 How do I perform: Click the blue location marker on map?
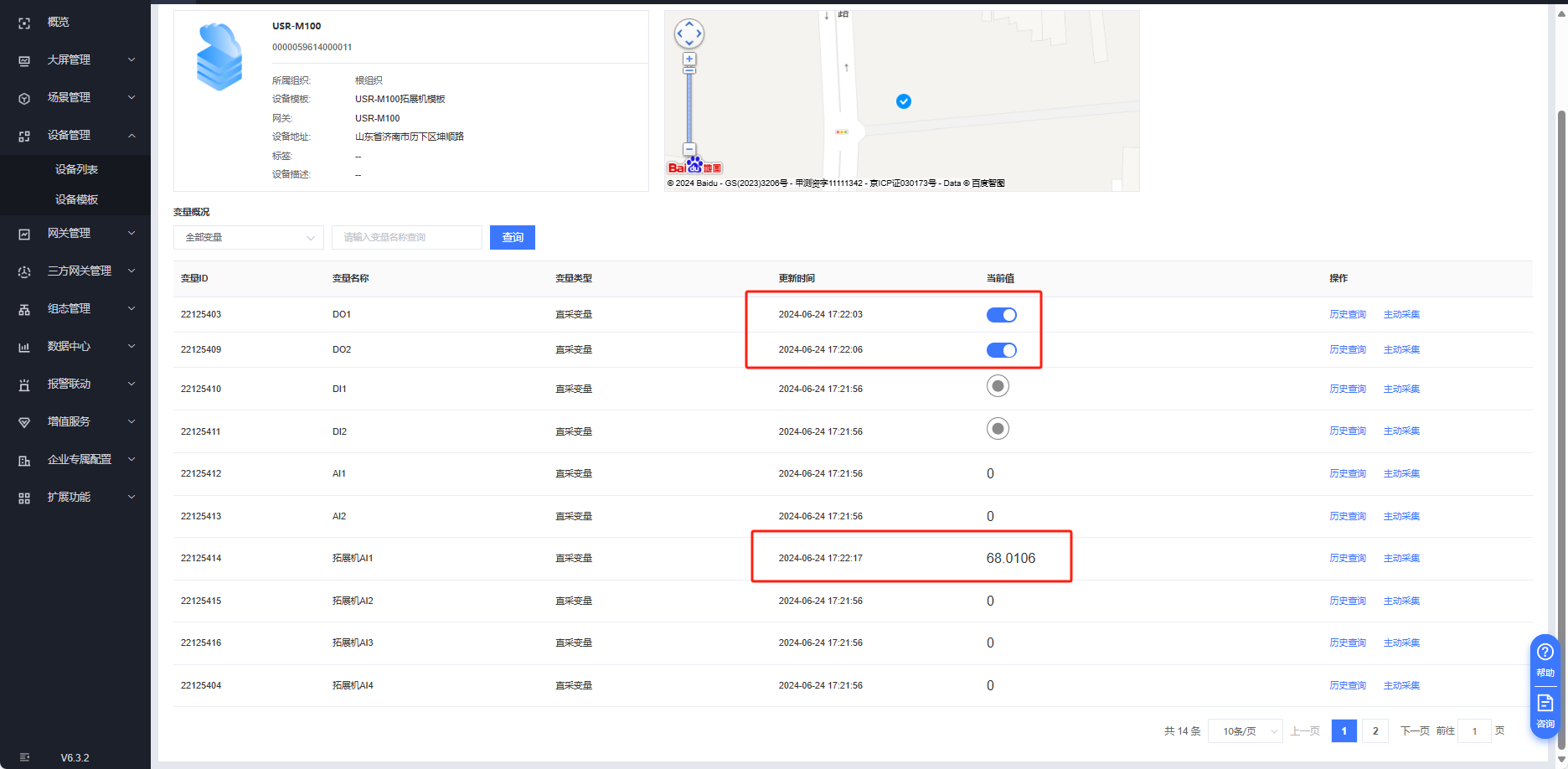coord(904,101)
